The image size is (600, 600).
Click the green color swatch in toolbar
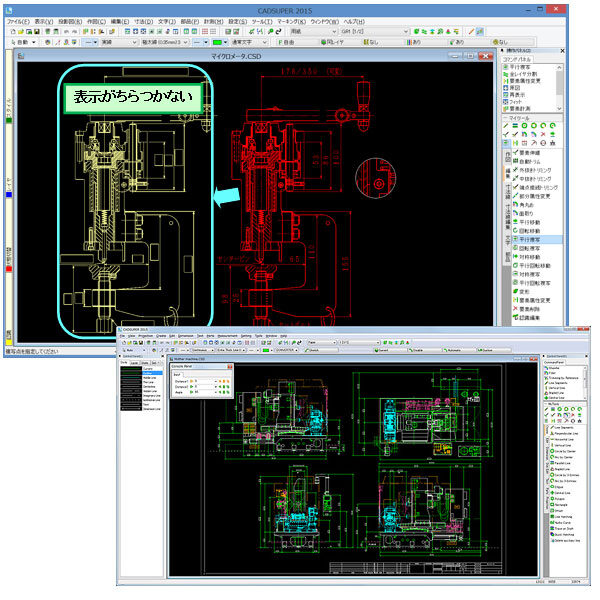pos(217,42)
